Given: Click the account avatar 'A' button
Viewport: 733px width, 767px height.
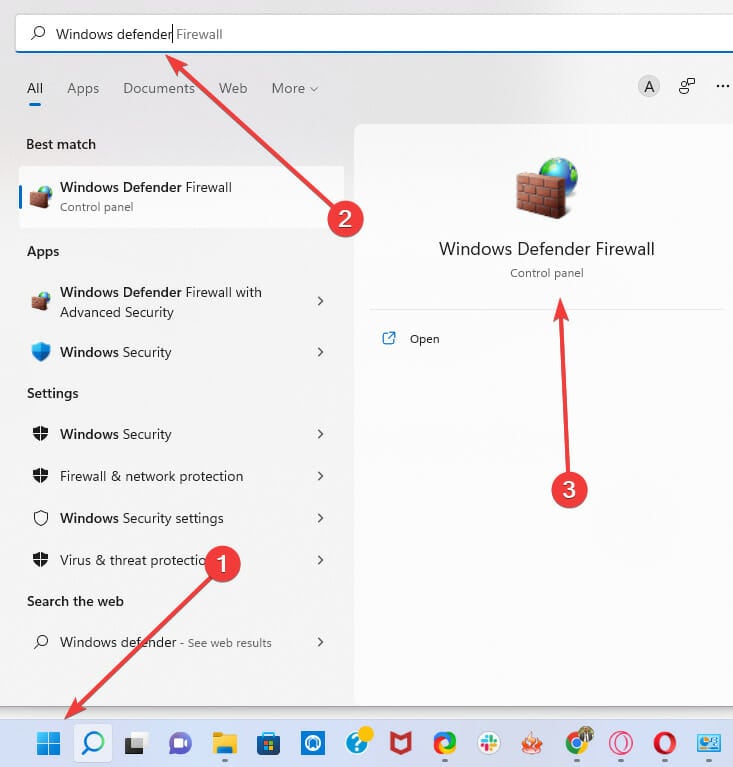Looking at the screenshot, I should (x=649, y=87).
